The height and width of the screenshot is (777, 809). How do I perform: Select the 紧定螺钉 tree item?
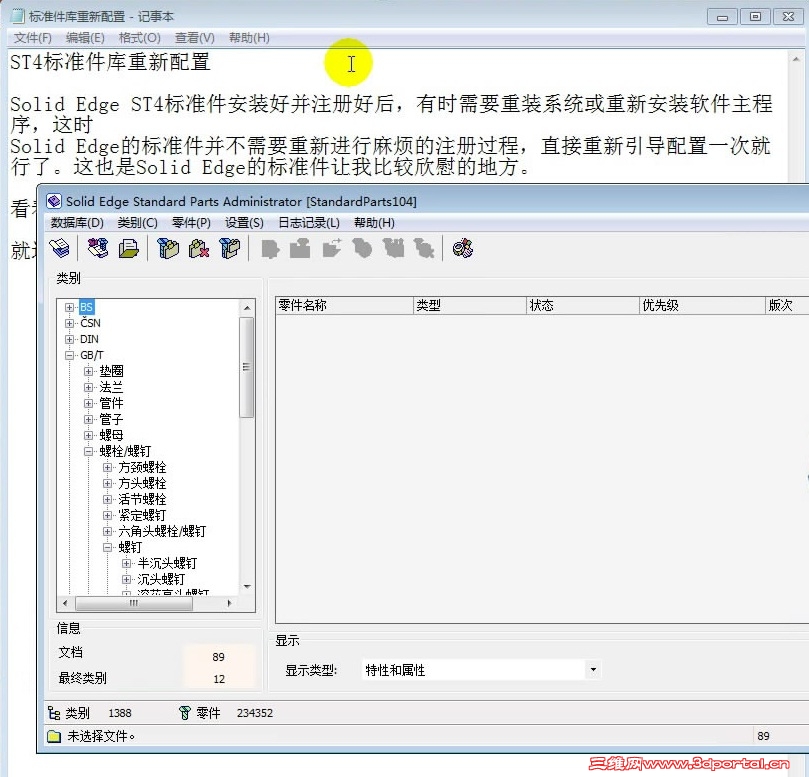[142, 515]
